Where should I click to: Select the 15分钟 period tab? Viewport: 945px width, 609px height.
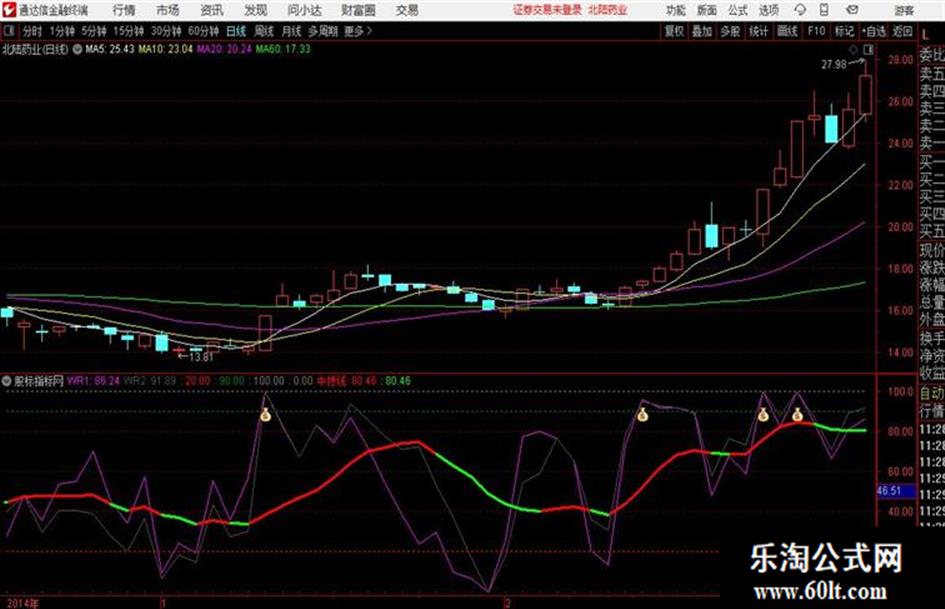pyautogui.click(x=128, y=31)
